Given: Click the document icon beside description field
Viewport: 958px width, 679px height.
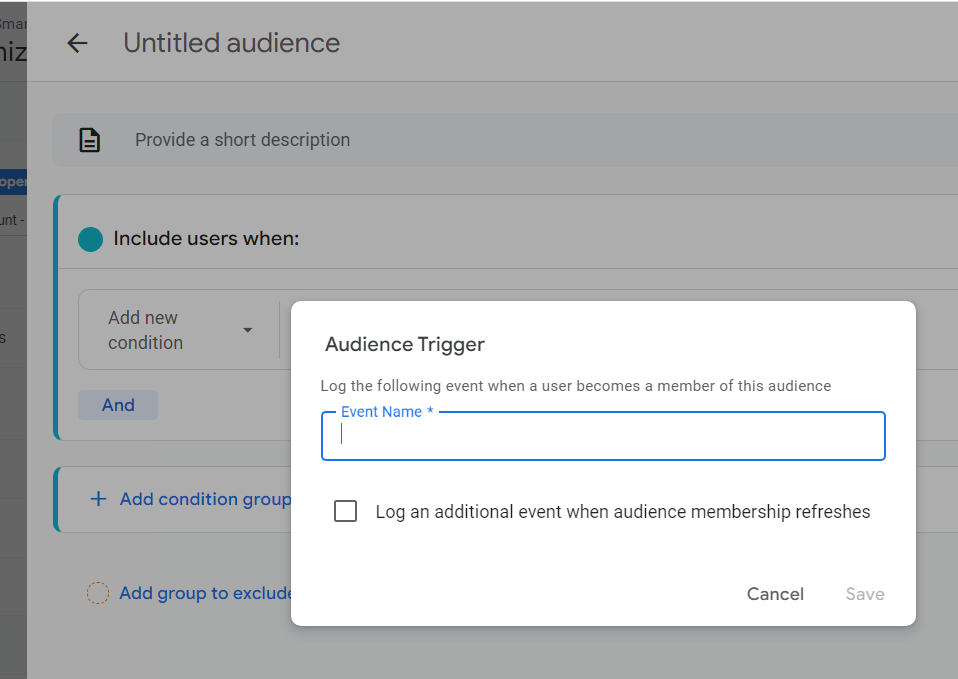Looking at the screenshot, I should click(x=89, y=140).
